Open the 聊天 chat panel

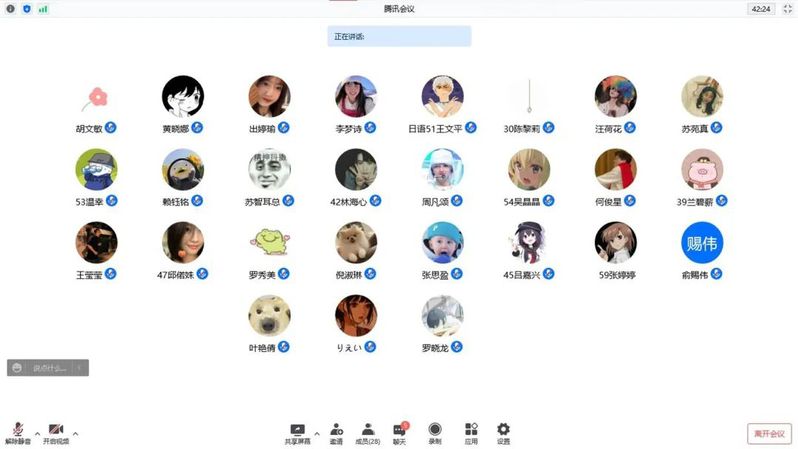coord(400,434)
